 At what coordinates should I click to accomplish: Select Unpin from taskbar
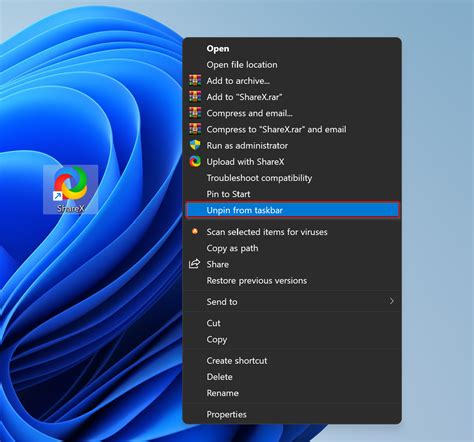[292, 210]
